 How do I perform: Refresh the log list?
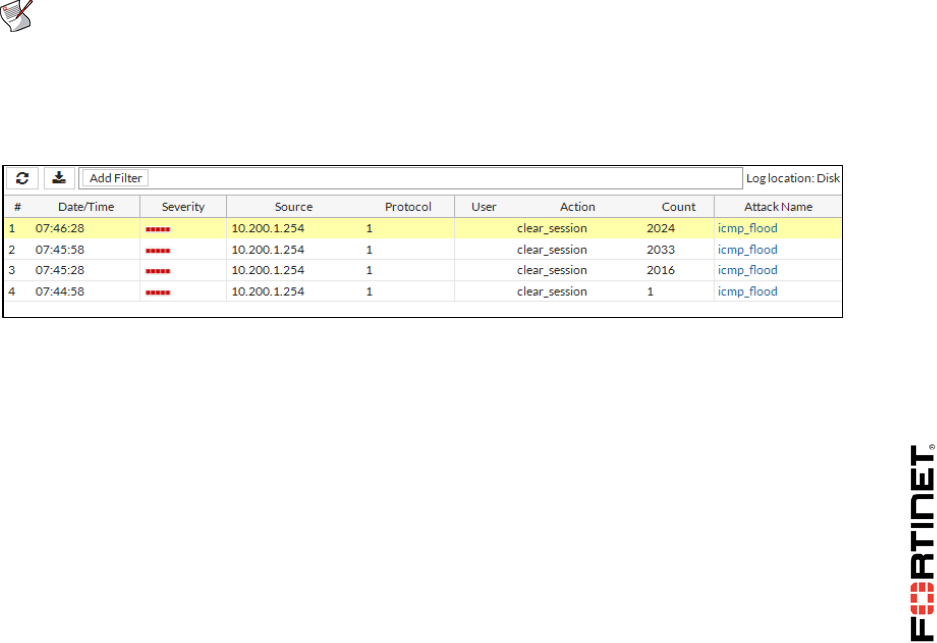tap(22, 178)
